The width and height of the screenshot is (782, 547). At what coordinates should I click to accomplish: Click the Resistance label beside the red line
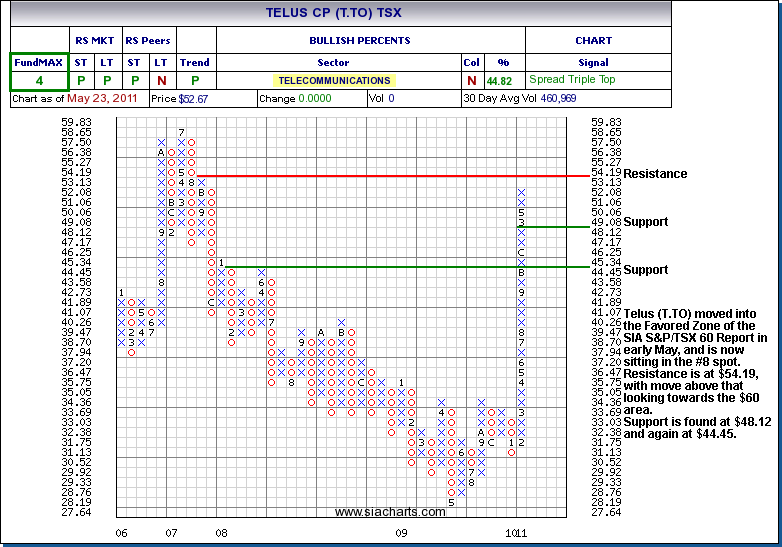[x=655, y=174]
